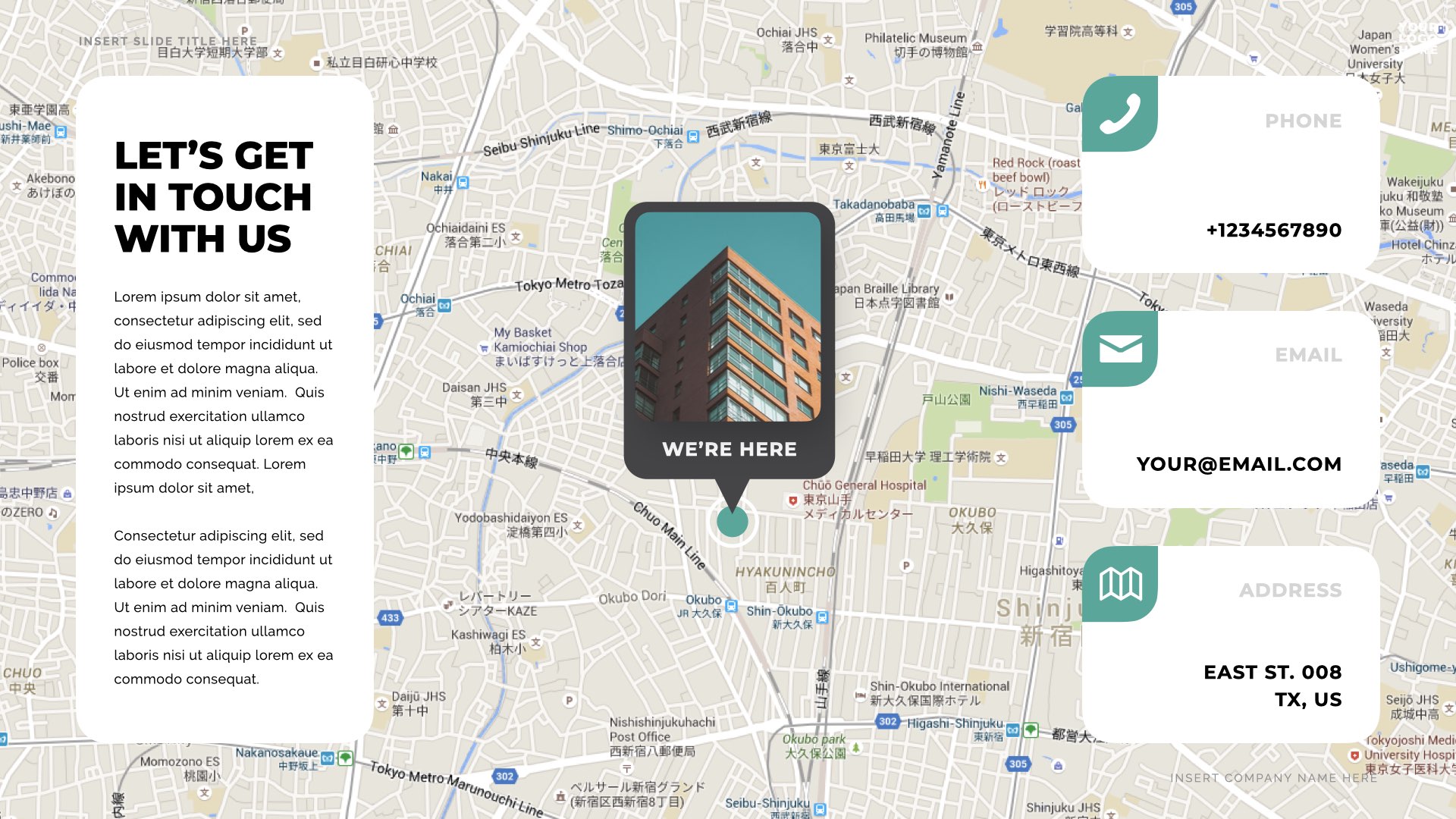Viewport: 1456px width, 819px height.
Task: Click the PHONE card heading
Action: (1303, 121)
